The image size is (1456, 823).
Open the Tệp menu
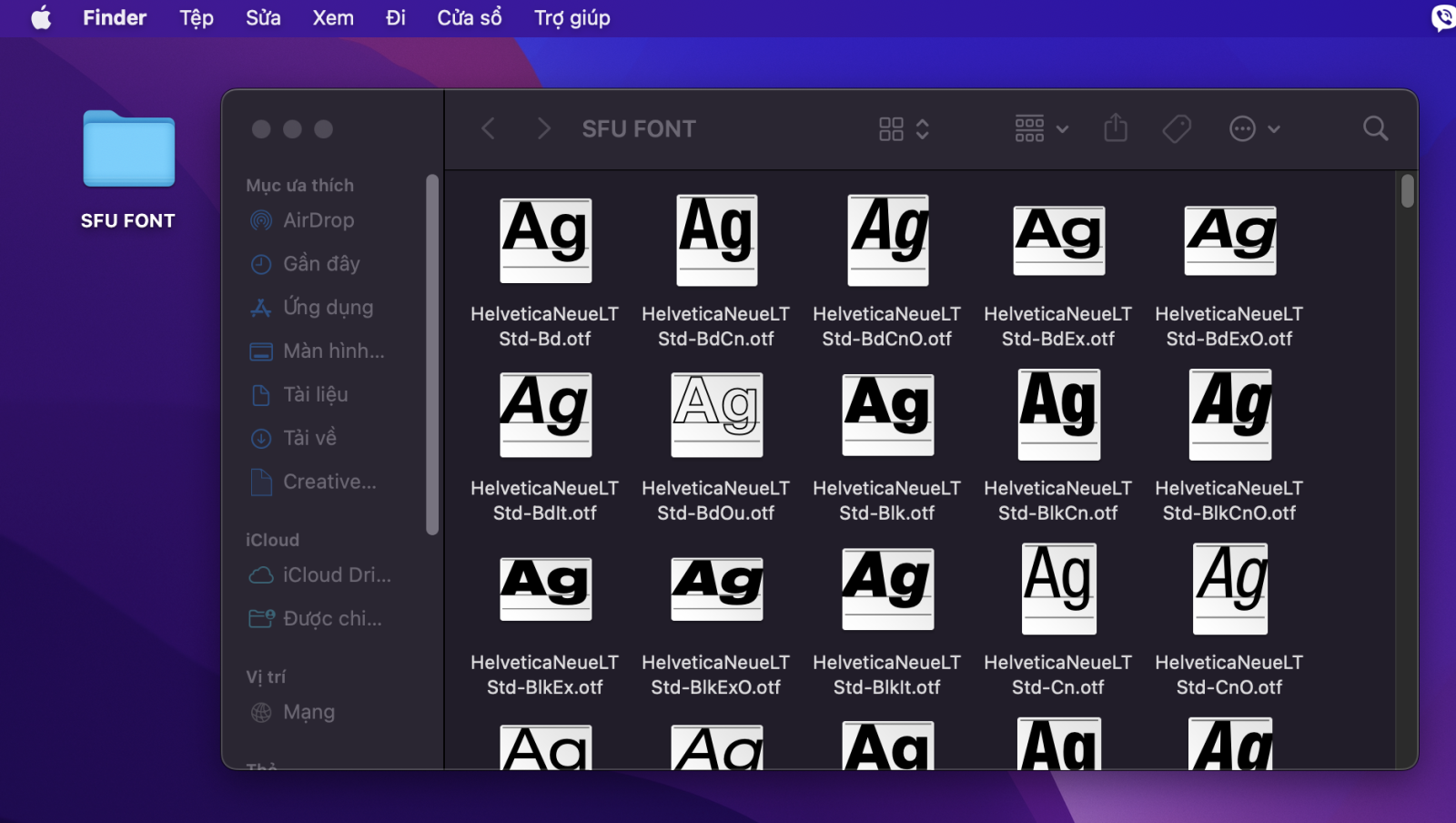(x=197, y=18)
